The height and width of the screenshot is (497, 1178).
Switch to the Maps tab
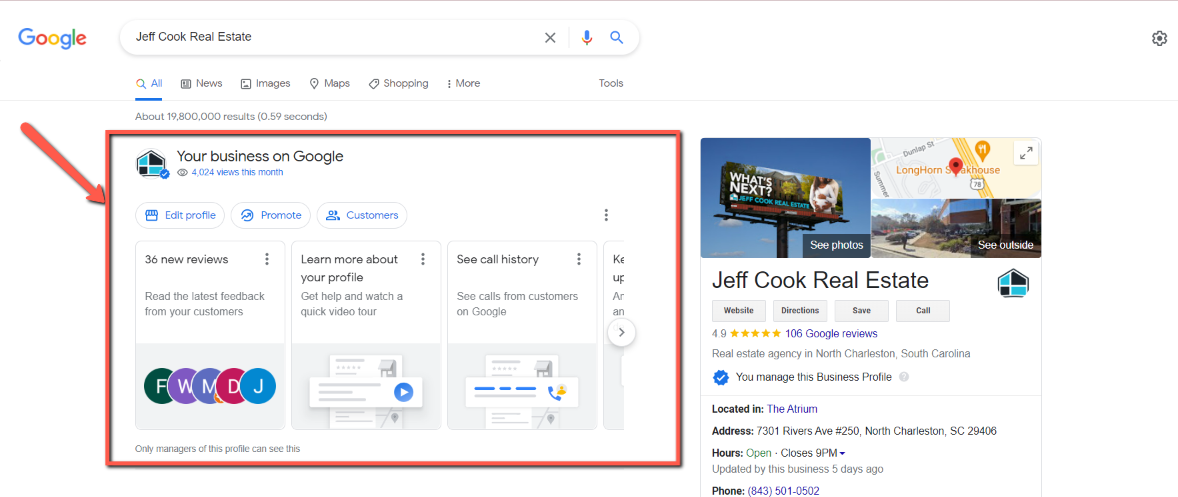point(329,84)
